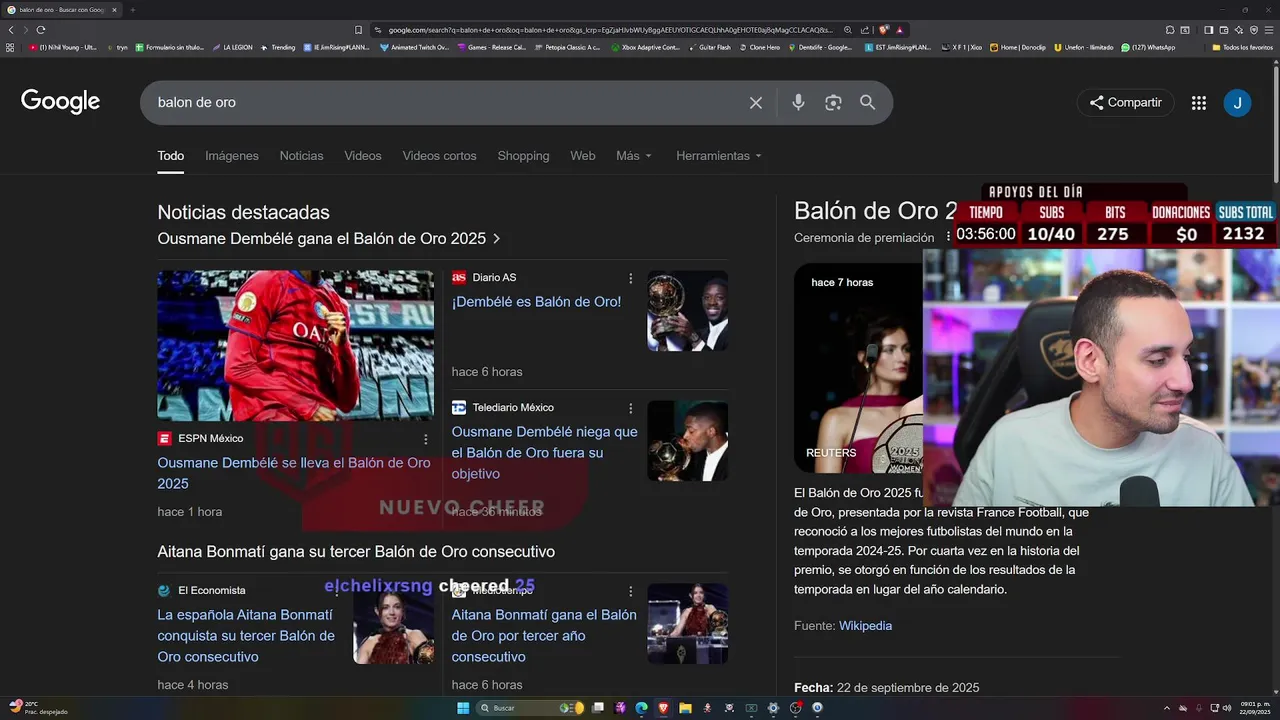Click the Compartir share button
The image size is (1280, 720).
tap(1126, 103)
